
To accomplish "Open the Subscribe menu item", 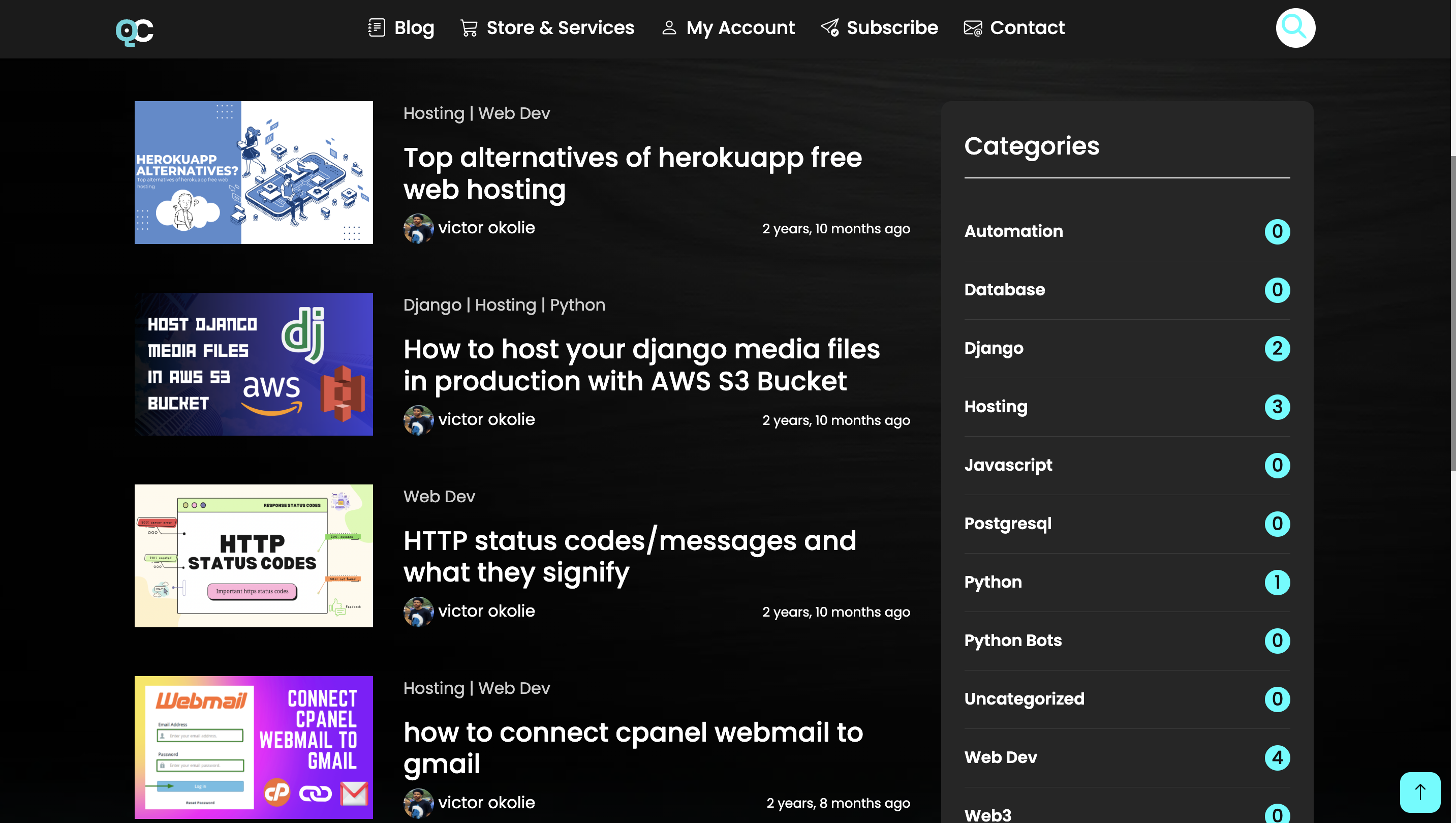I will [892, 27].
